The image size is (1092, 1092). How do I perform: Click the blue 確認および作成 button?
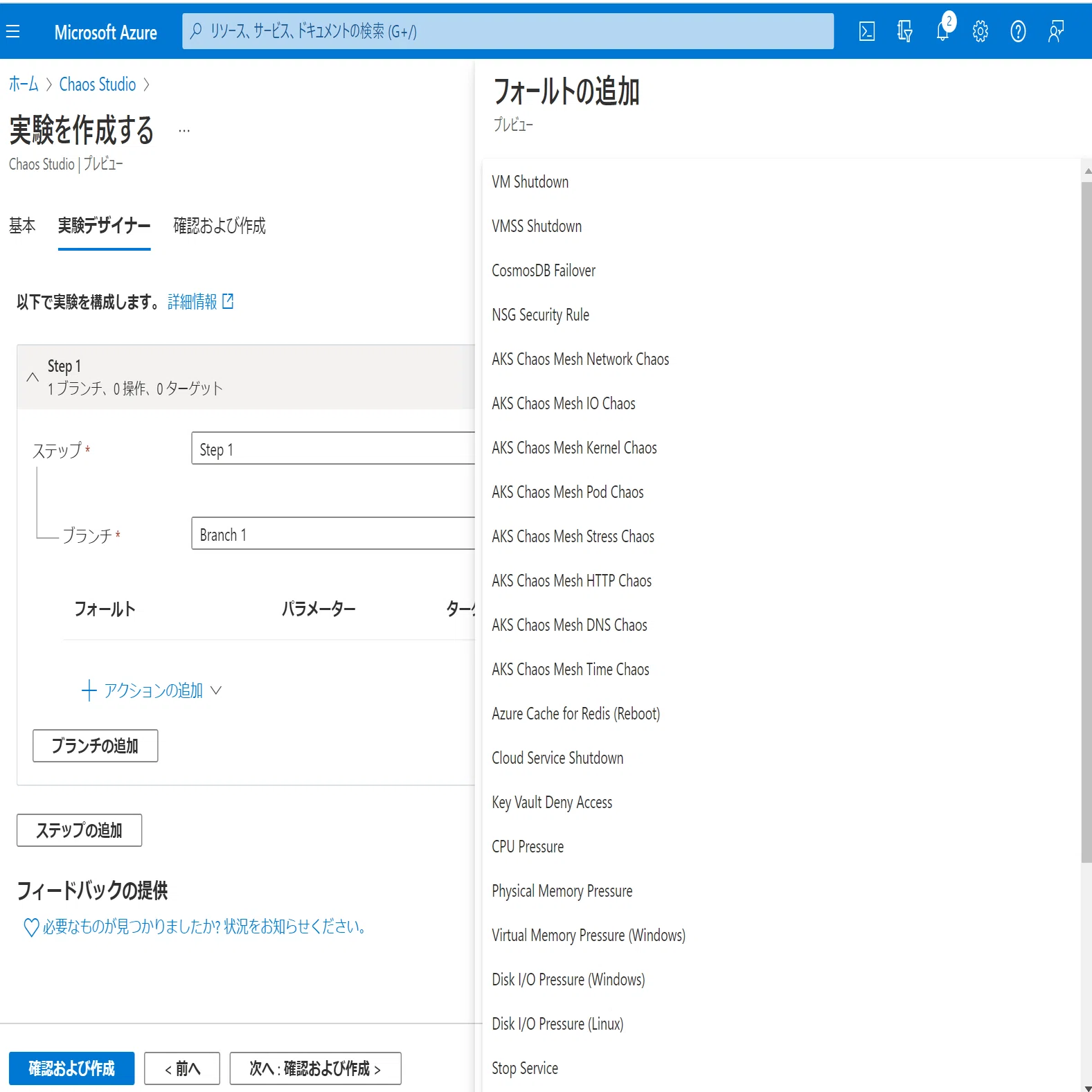[x=72, y=1068]
